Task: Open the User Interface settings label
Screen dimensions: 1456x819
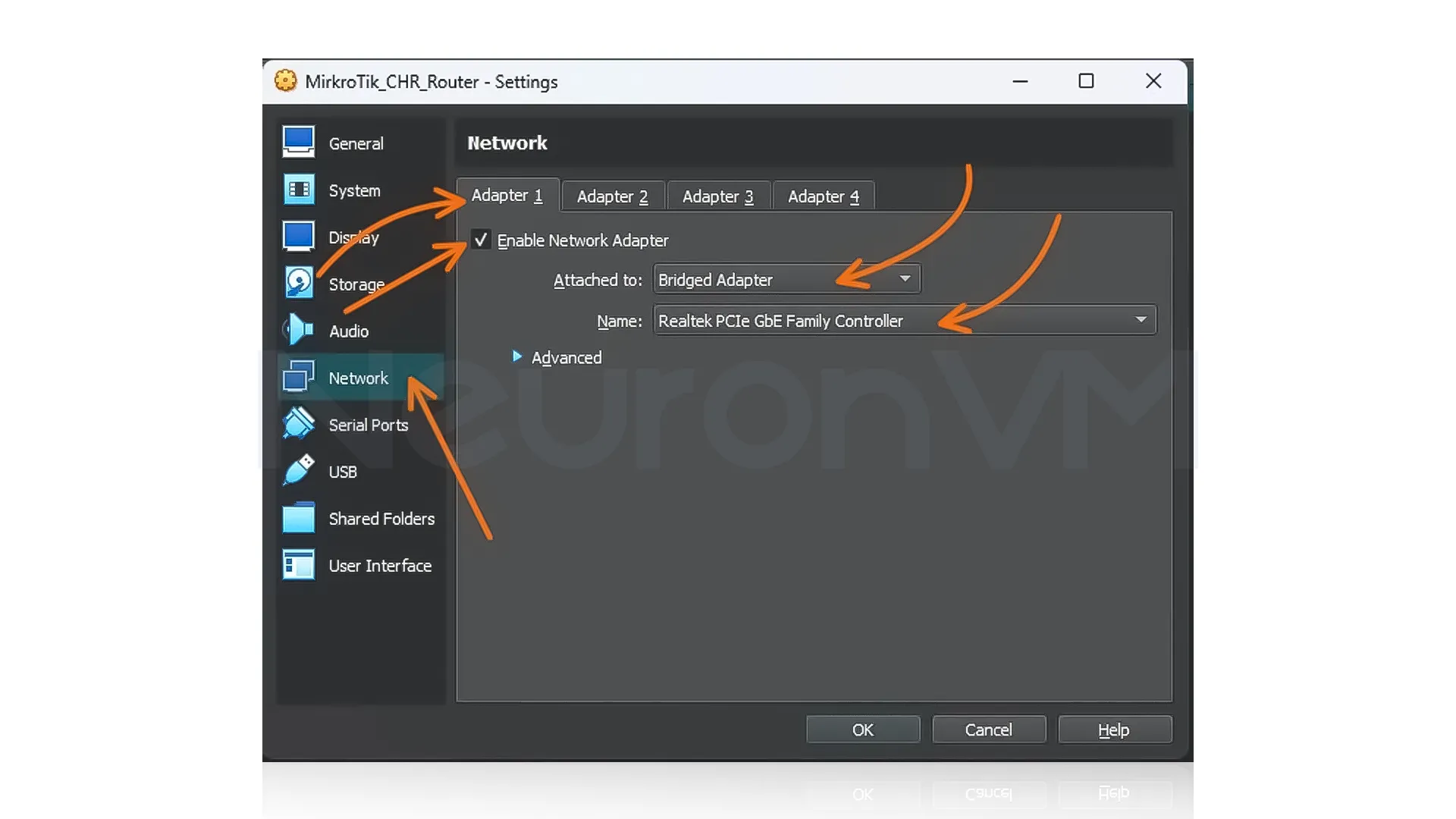Action: pyautogui.click(x=380, y=566)
